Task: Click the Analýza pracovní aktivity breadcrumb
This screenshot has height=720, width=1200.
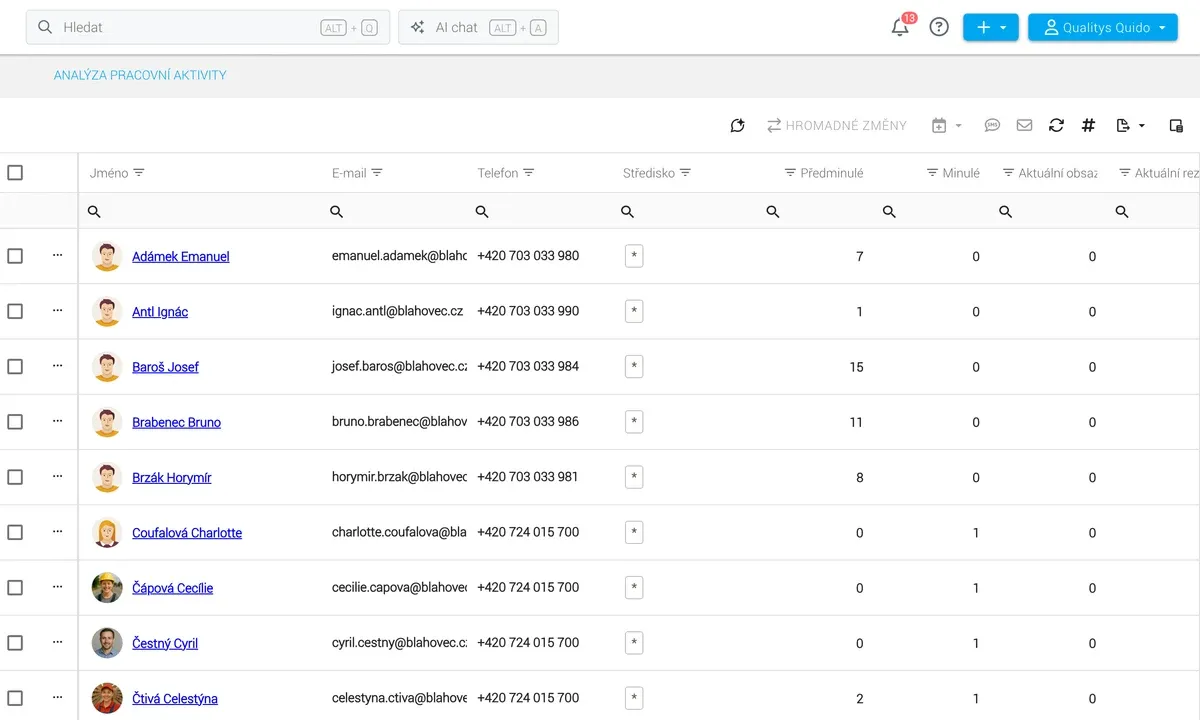Action: click(140, 75)
